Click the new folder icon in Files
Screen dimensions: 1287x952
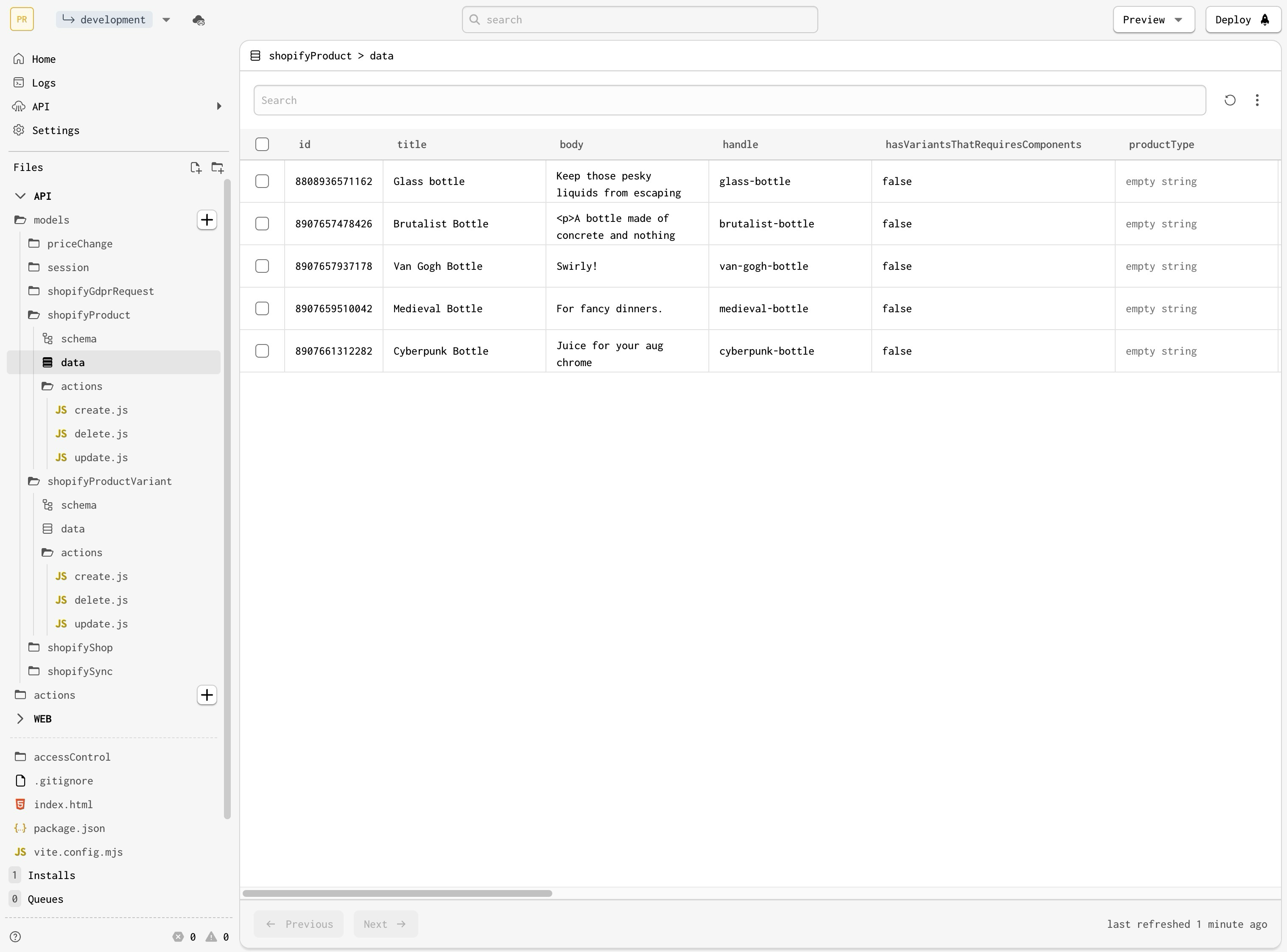(218, 168)
